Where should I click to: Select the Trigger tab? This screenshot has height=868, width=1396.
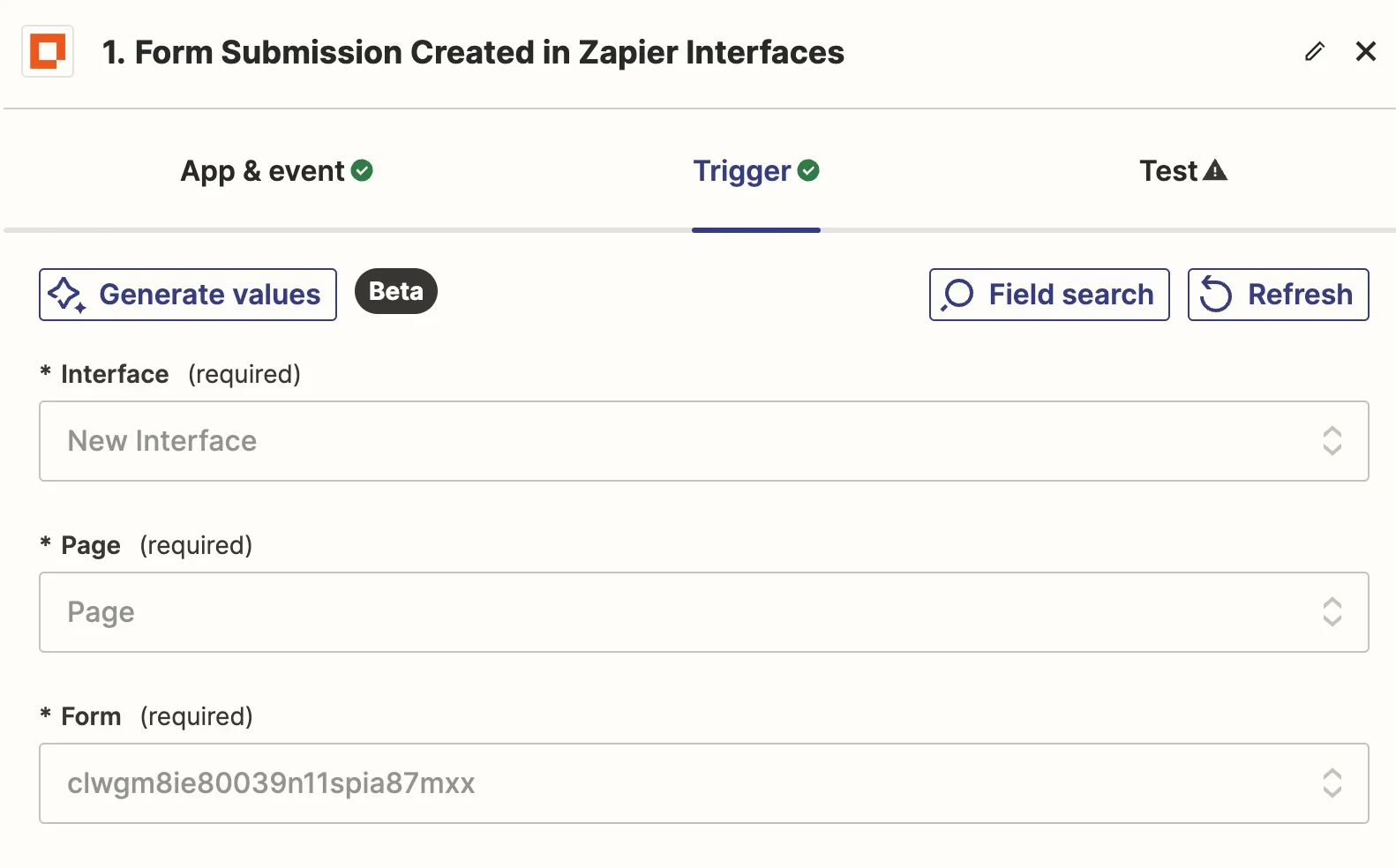click(x=741, y=170)
